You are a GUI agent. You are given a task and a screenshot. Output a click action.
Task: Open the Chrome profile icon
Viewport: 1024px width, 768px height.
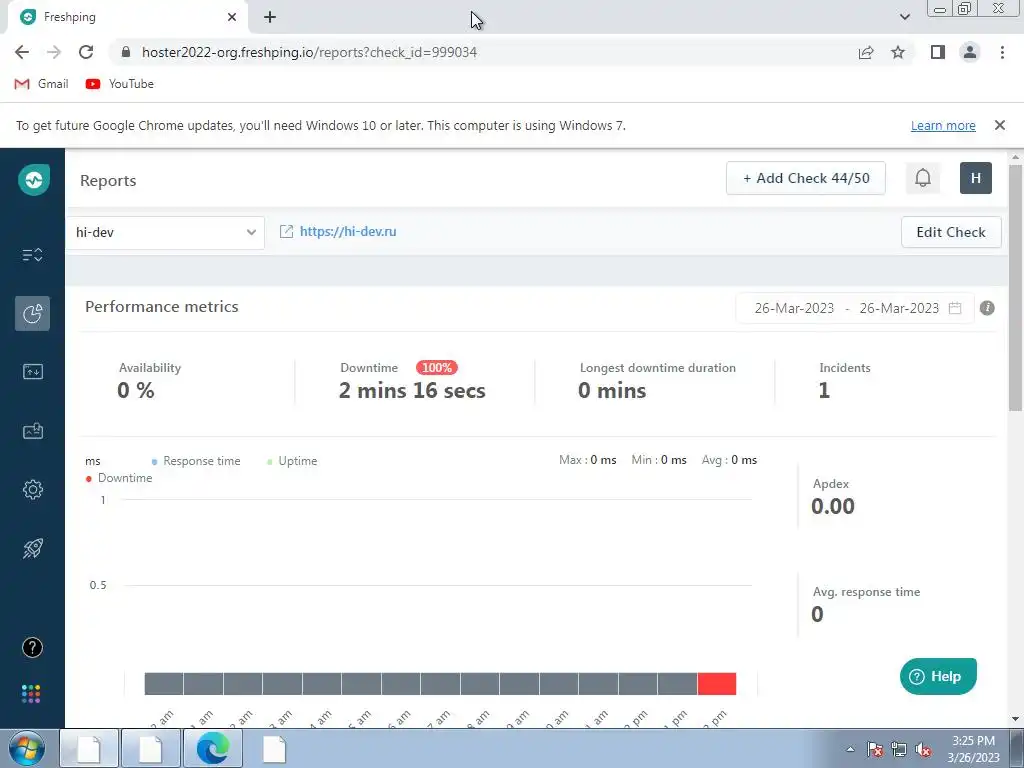tap(970, 52)
